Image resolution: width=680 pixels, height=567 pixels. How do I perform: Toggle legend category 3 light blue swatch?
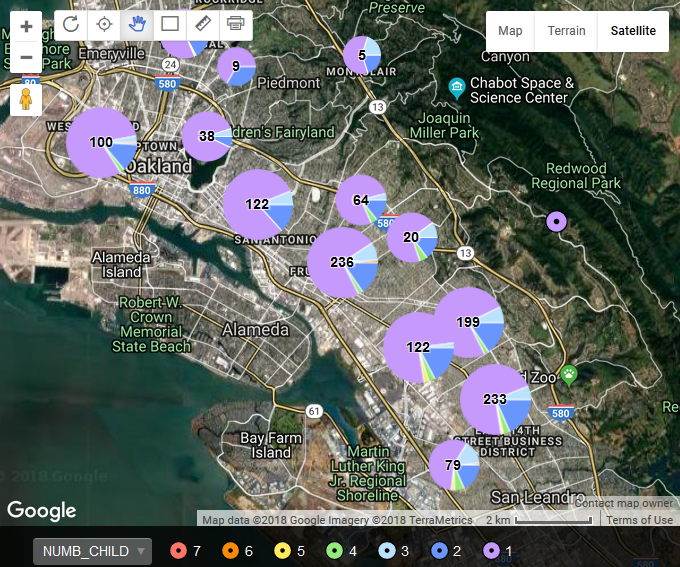[387, 551]
